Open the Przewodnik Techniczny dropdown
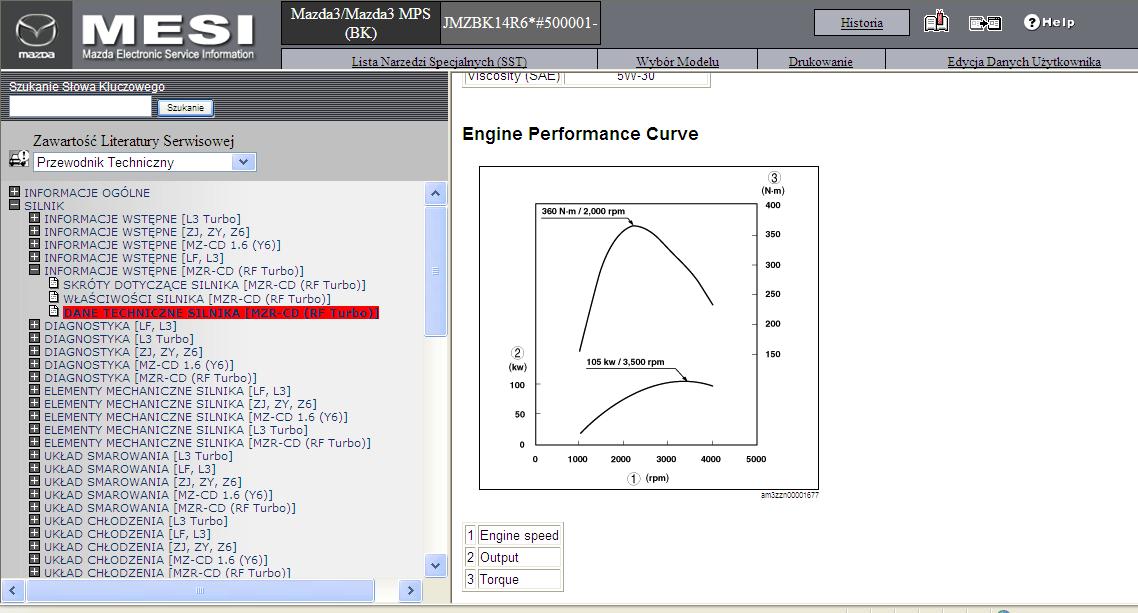Screen dimensions: 1138x613 point(243,162)
